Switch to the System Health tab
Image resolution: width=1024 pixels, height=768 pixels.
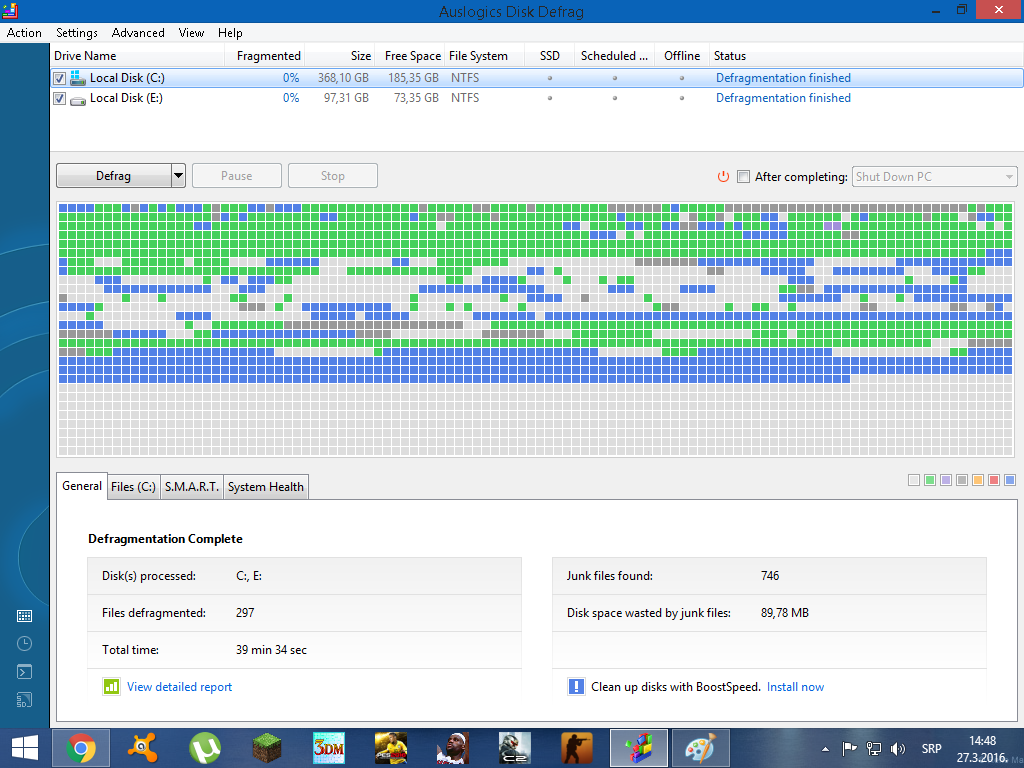click(266, 487)
